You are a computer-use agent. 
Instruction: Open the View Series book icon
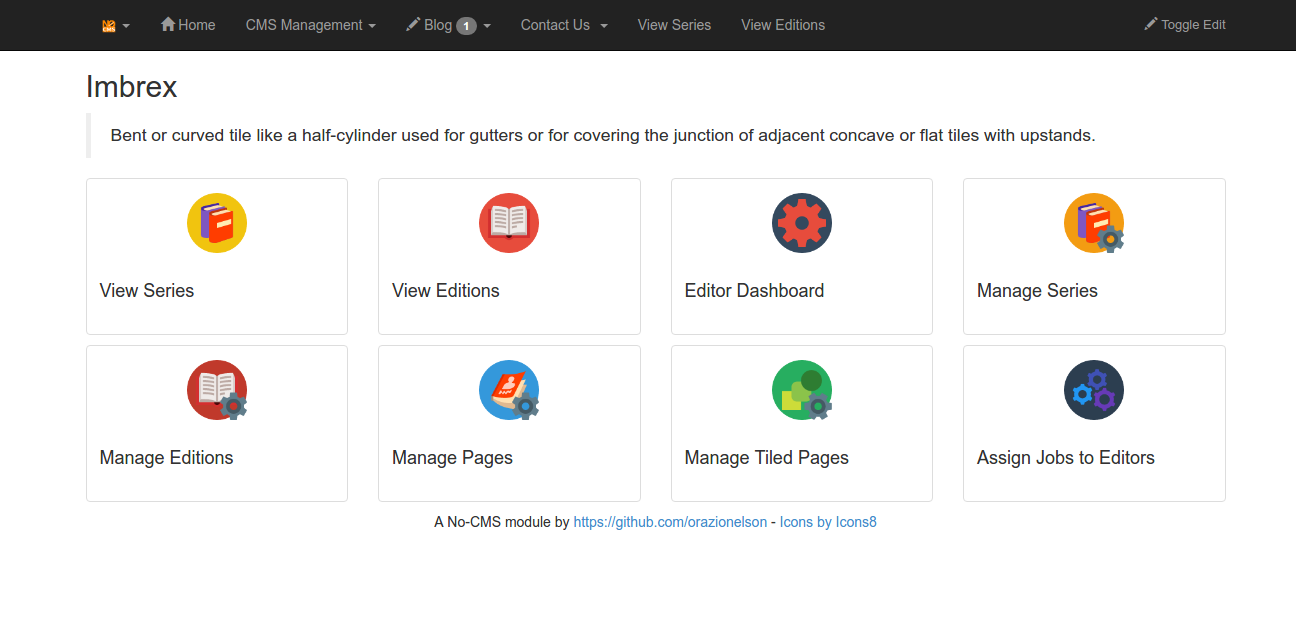(x=217, y=222)
